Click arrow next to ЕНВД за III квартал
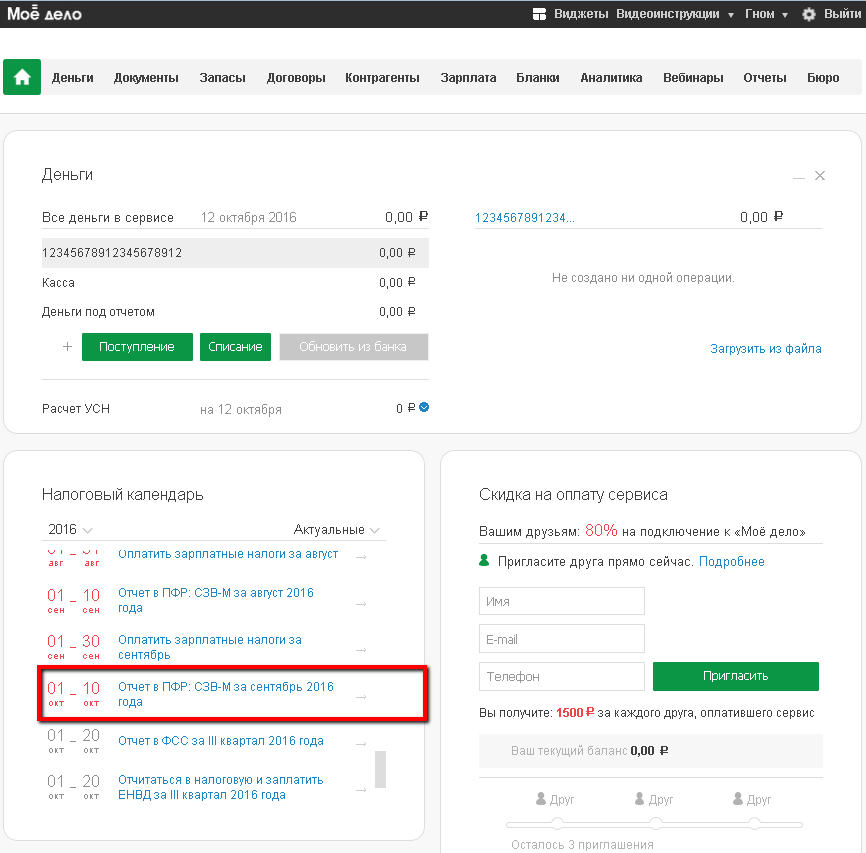Screen dimensions: 866x853 (x=361, y=791)
